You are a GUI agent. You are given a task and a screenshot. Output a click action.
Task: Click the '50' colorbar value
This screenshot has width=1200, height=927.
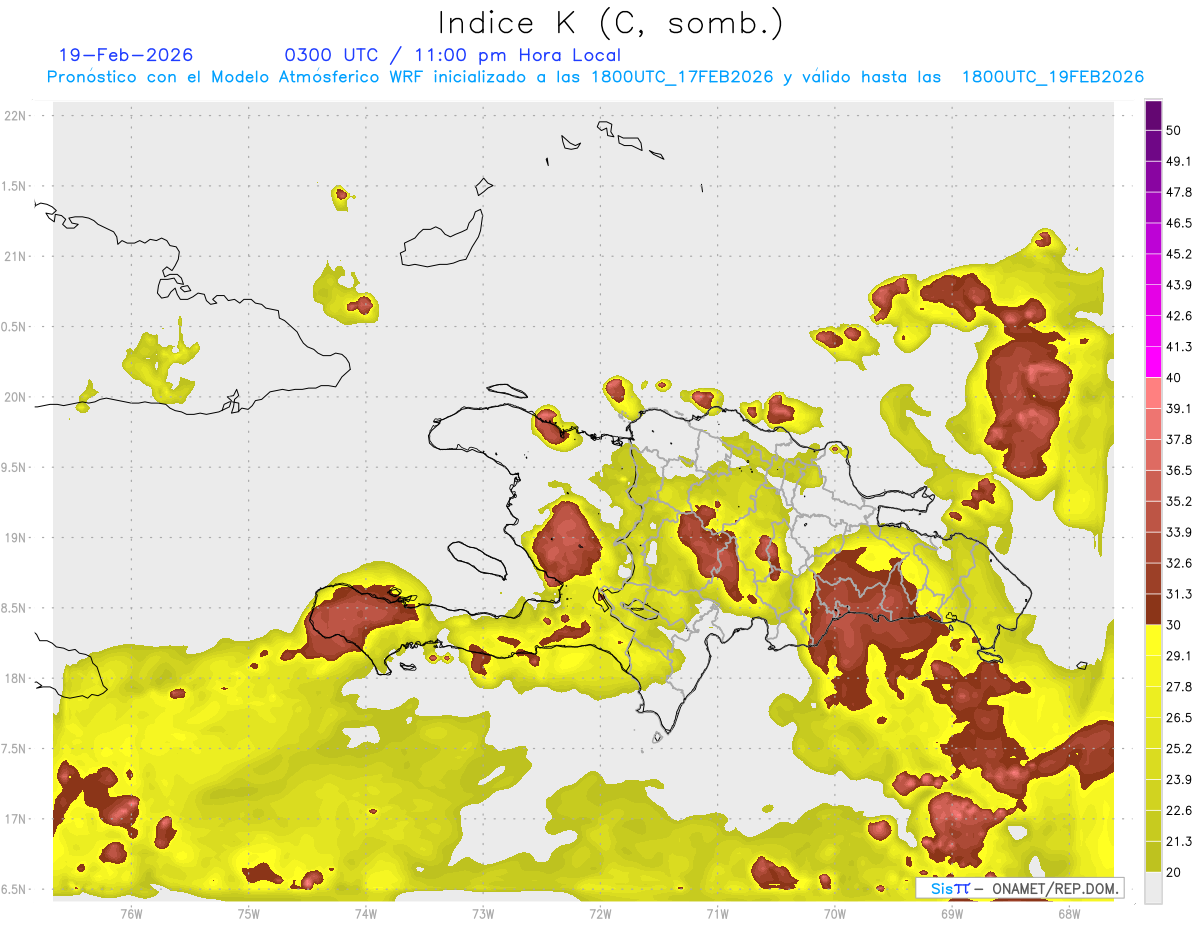click(1173, 130)
